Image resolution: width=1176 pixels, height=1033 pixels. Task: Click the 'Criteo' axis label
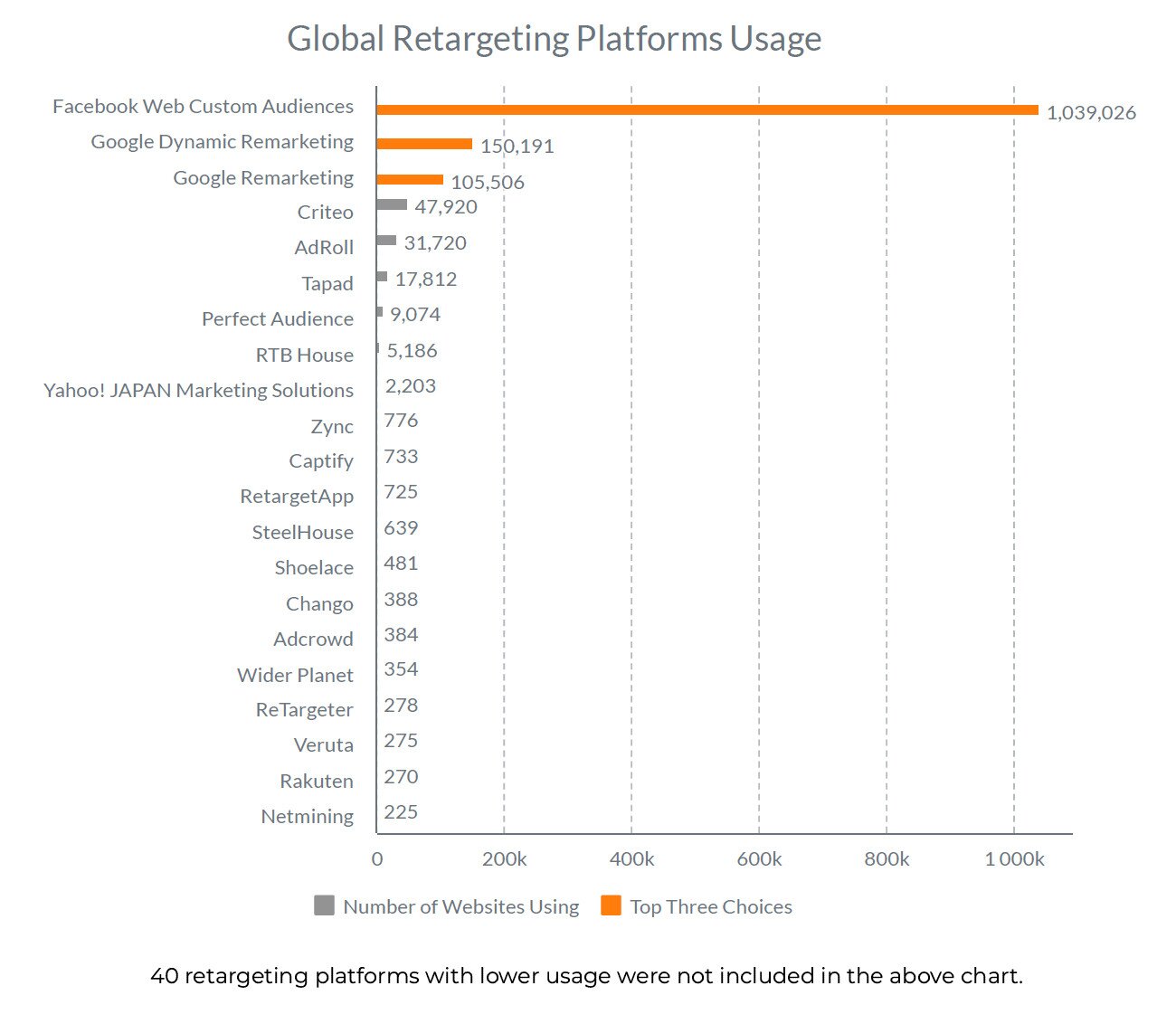coord(326,213)
